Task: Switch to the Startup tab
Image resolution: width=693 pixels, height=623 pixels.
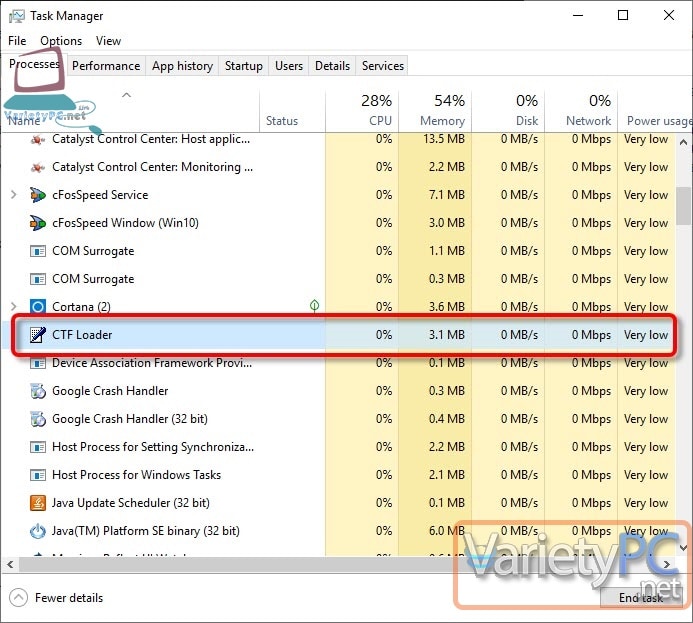Action: 244,66
